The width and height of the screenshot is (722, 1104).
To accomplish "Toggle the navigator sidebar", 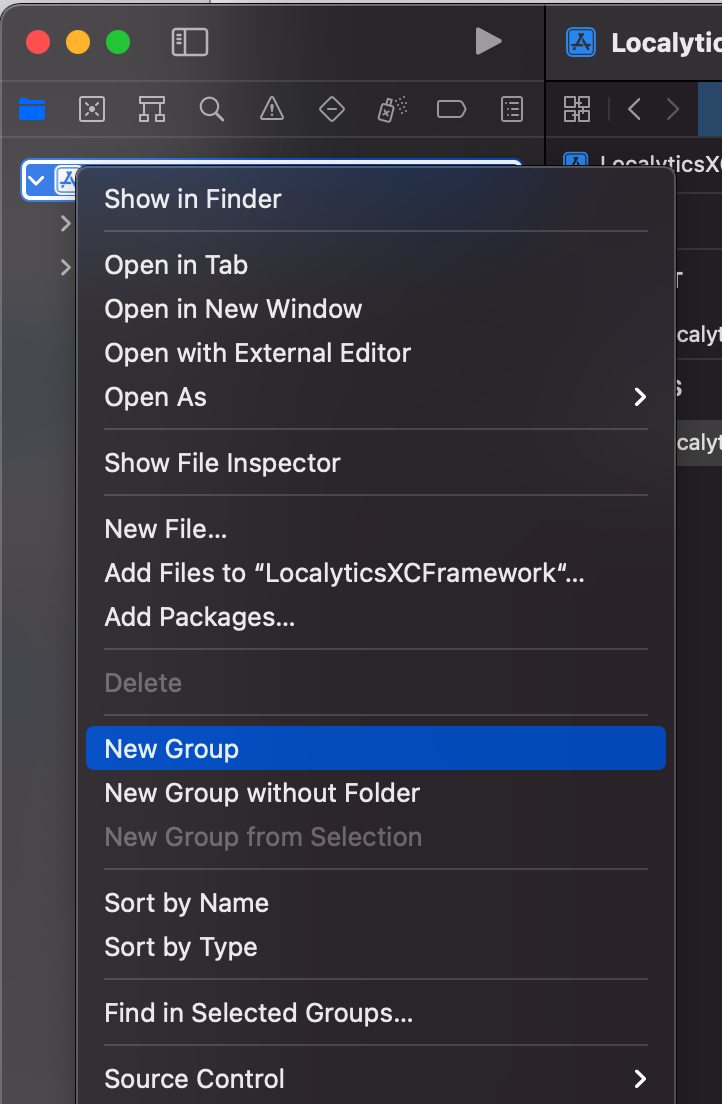I will [190, 41].
